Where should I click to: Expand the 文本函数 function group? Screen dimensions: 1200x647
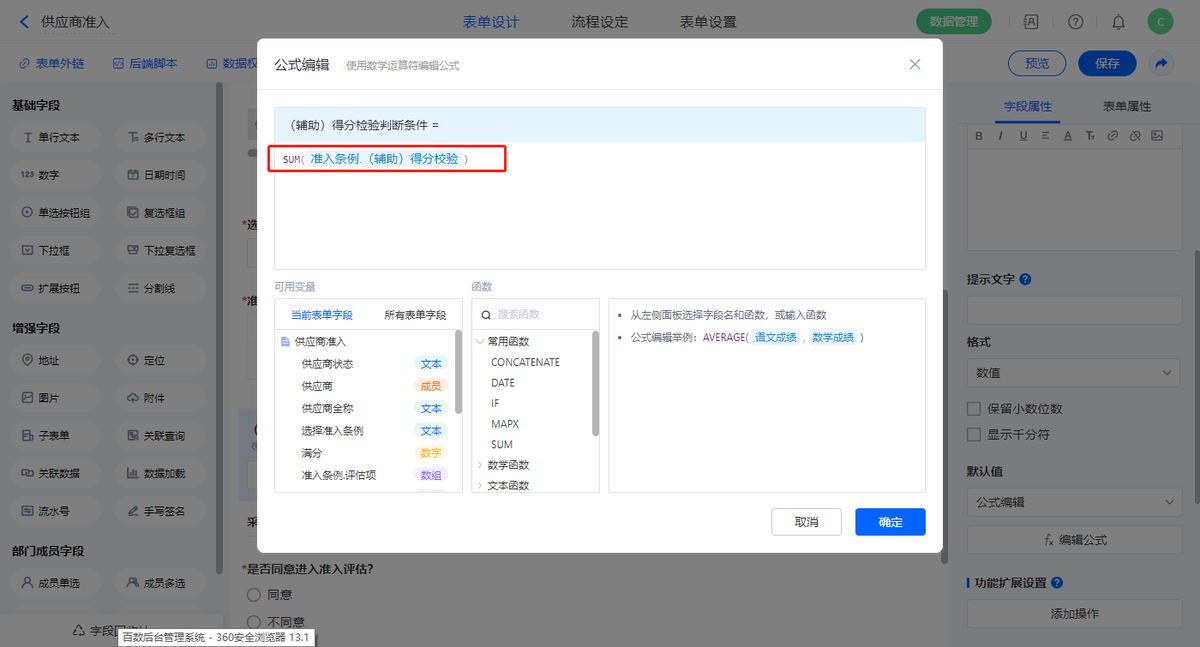pos(480,486)
